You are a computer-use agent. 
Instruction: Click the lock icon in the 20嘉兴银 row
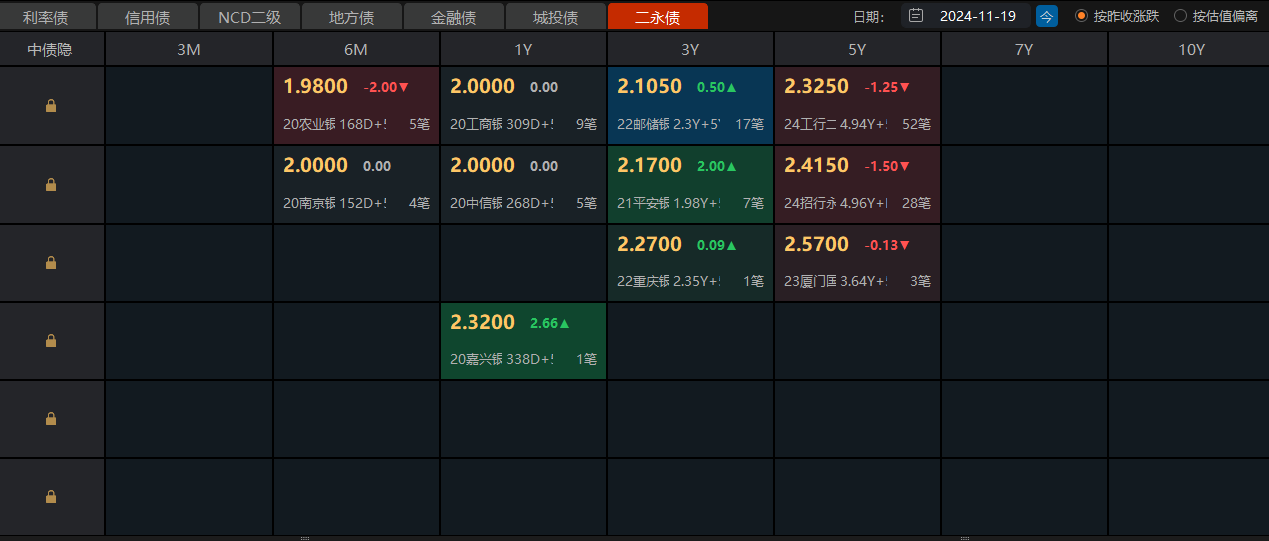click(x=51, y=340)
